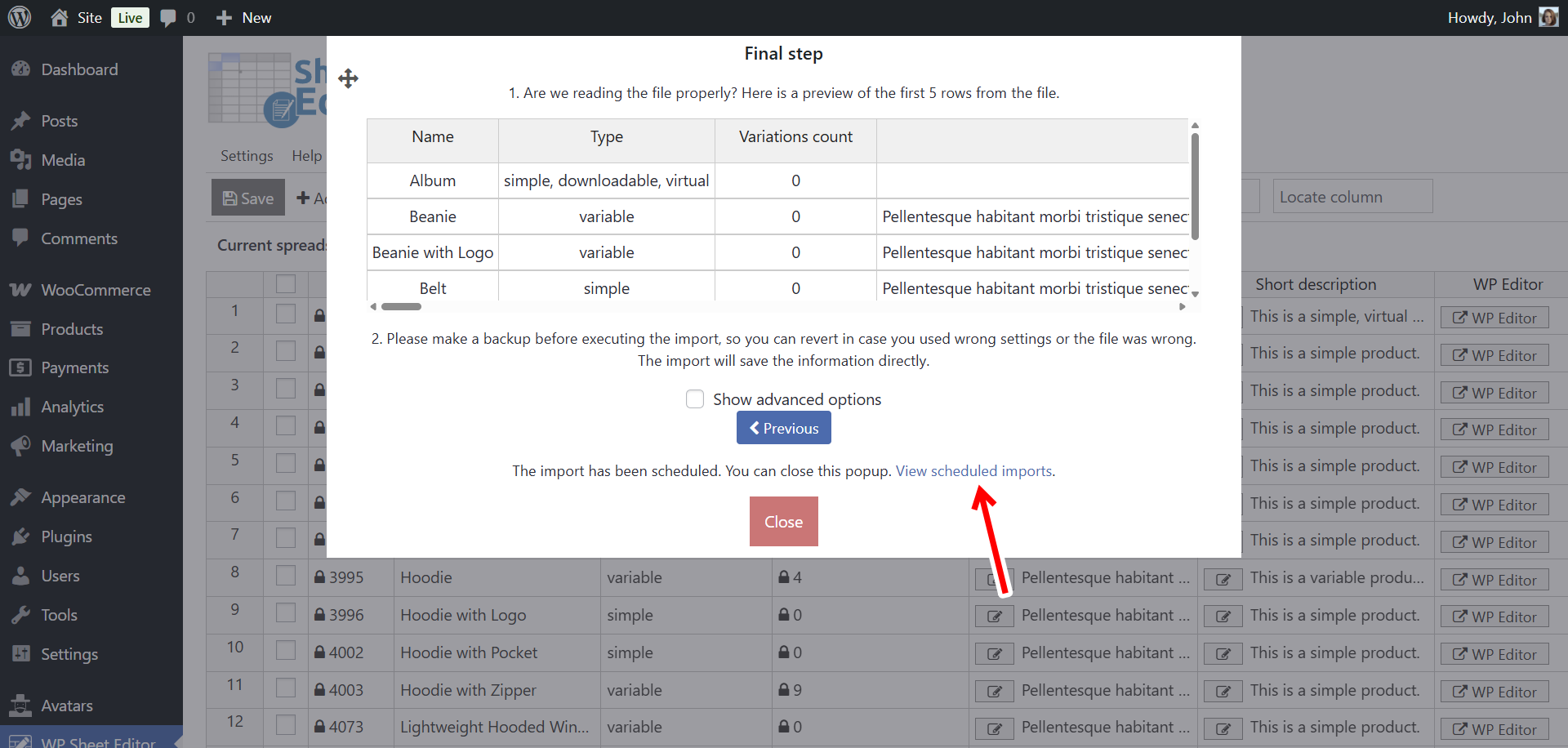The width and height of the screenshot is (1568, 748).
Task: Go to Analytics in the sidebar
Action: [72, 407]
